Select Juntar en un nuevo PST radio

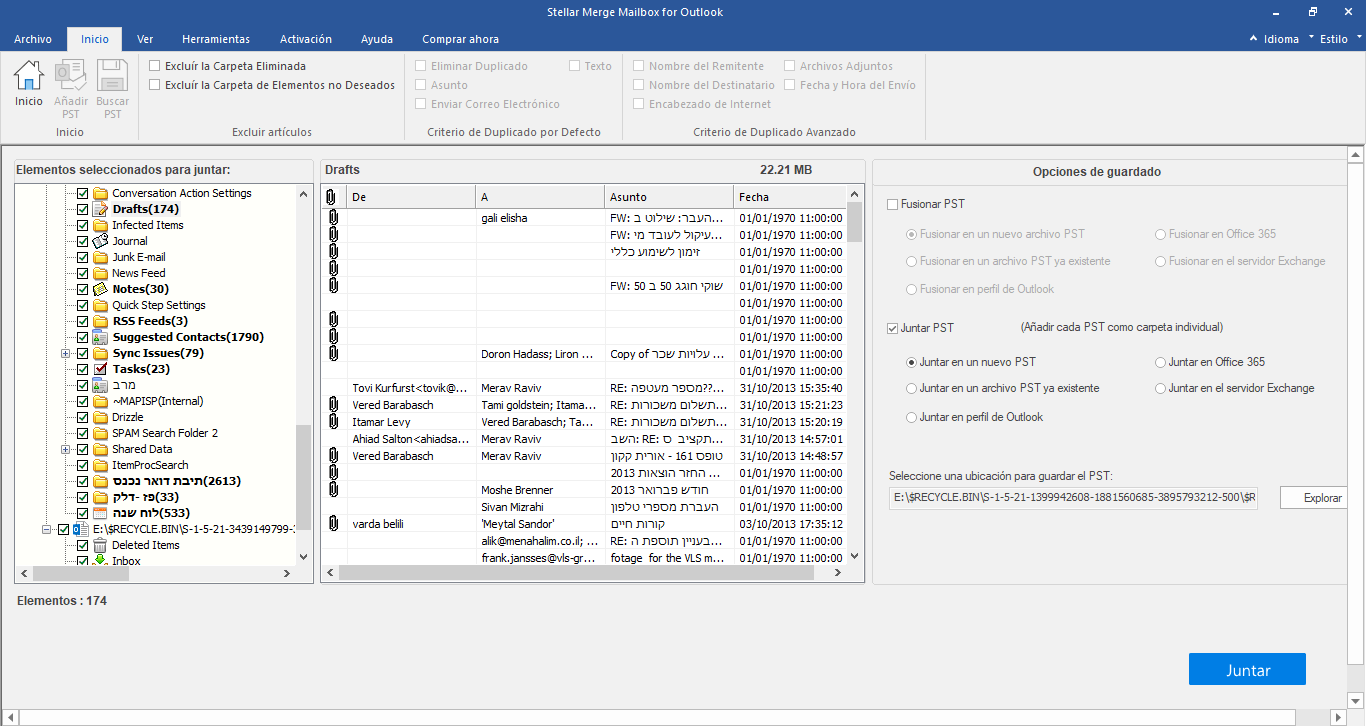point(911,362)
